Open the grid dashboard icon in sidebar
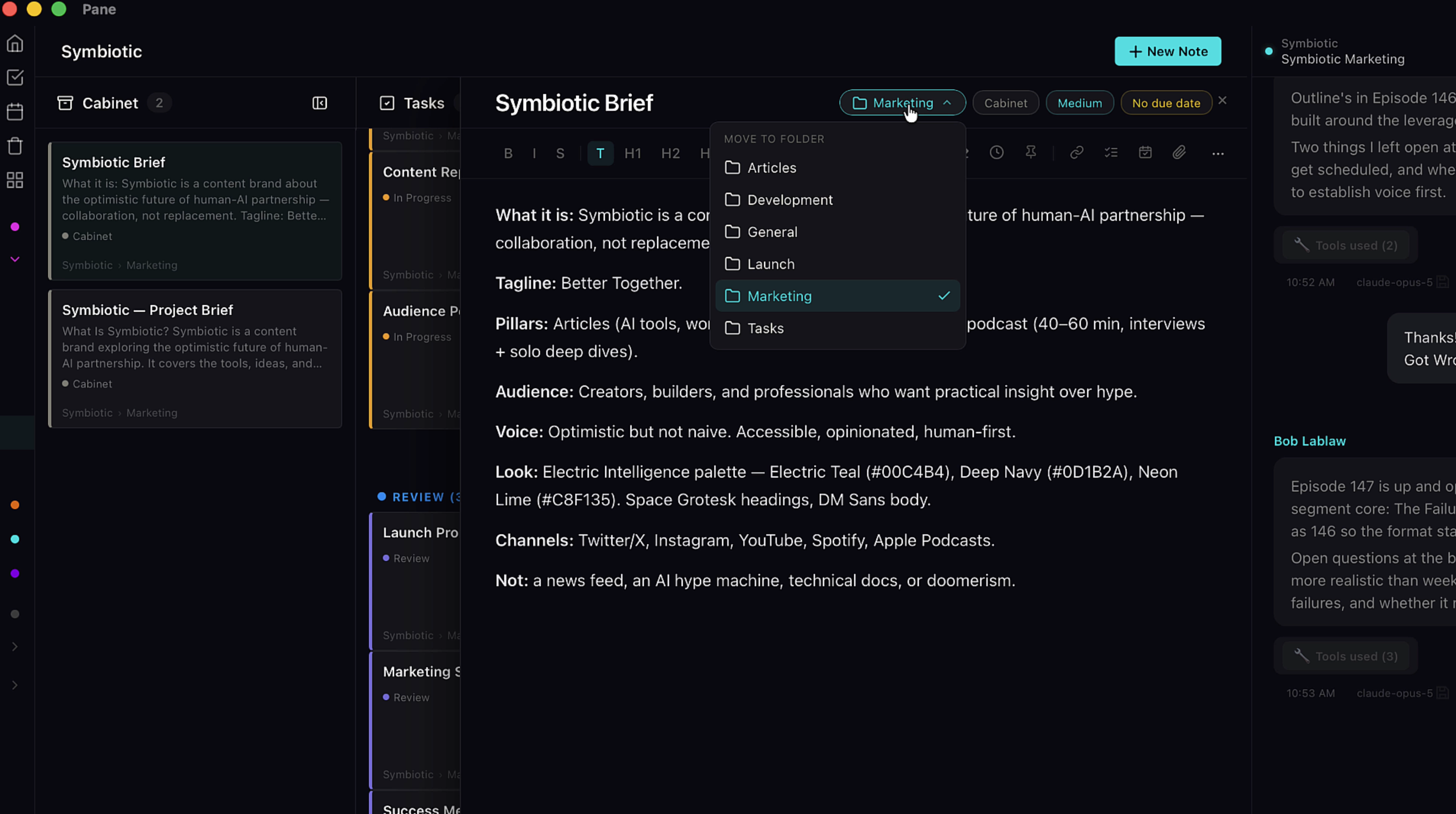This screenshot has width=1456, height=814. [15, 180]
